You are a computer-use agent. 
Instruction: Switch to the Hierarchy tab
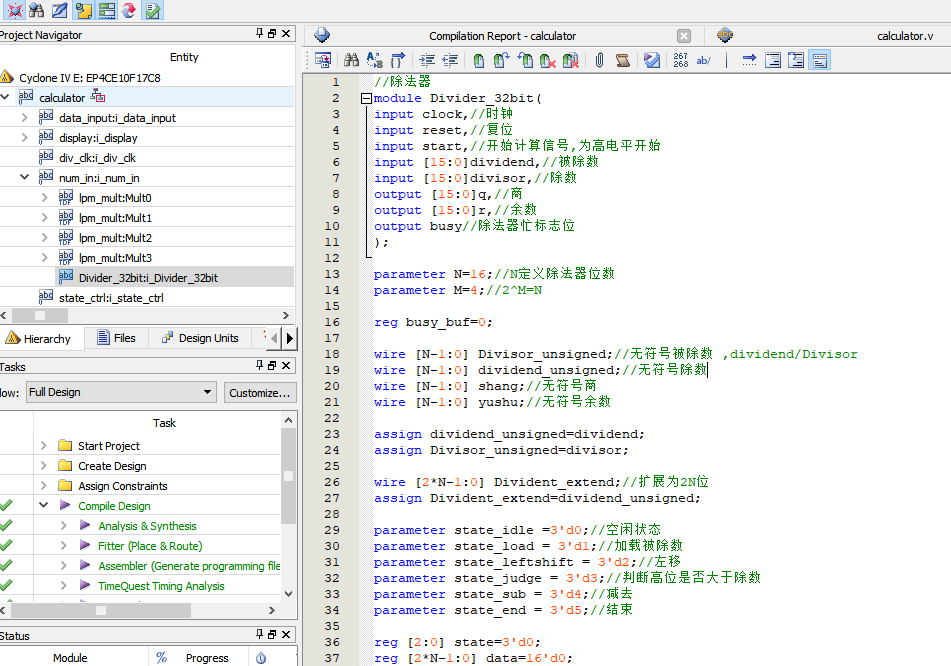click(x=38, y=338)
